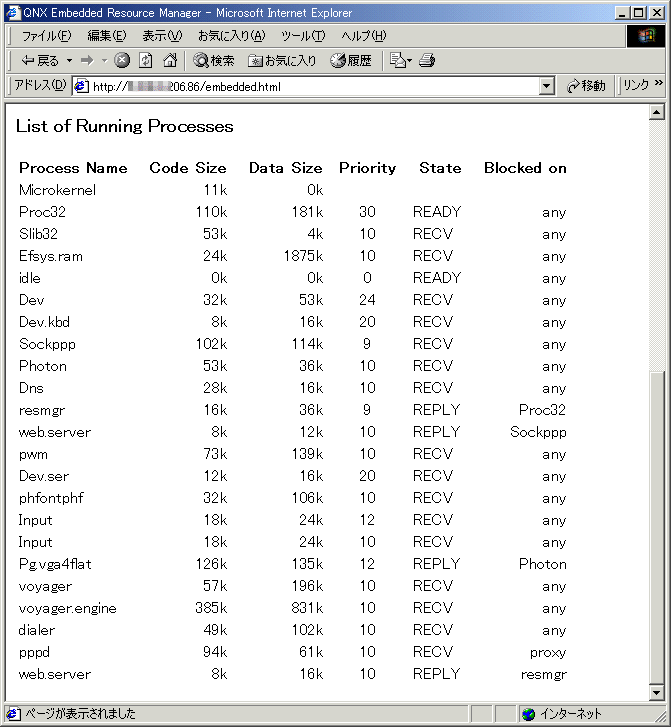Image resolution: width=671 pixels, height=727 pixels.
Task: Open the 編集(E) menu
Action: pyautogui.click(x=107, y=36)
